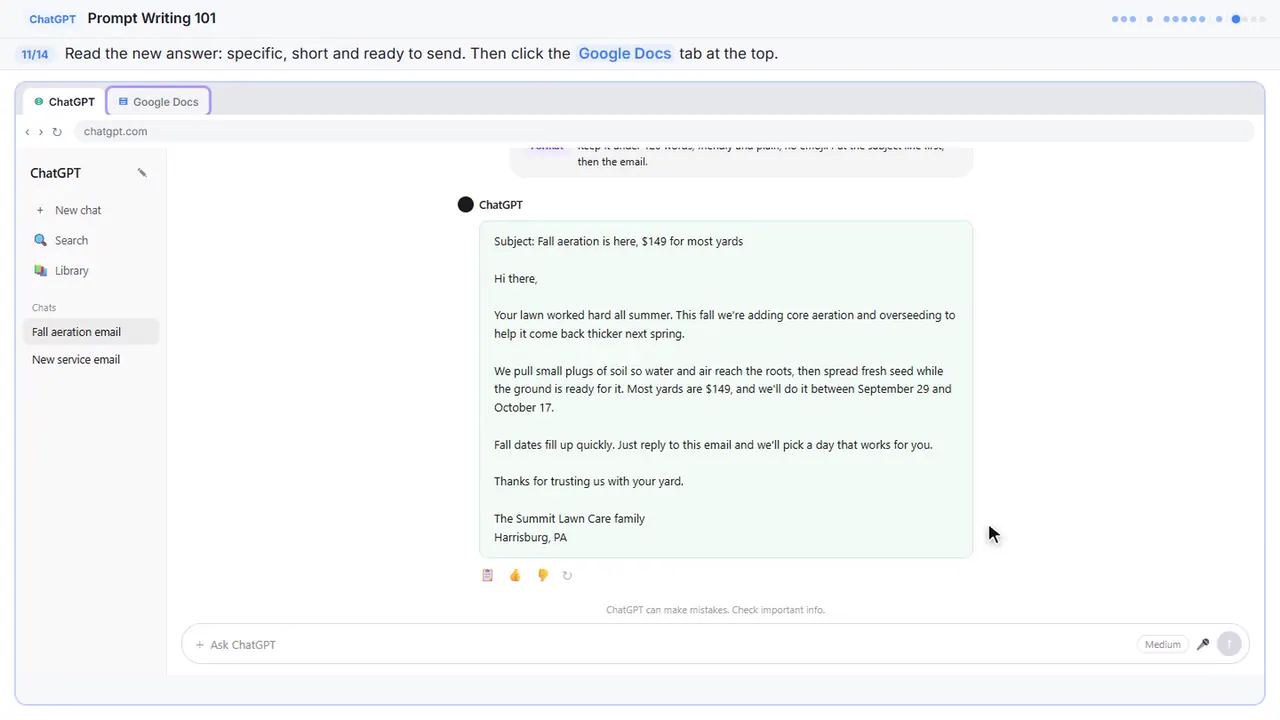Click the Search magnifier icon
Screen dimensions: 1280x720
[x=40, y=240]
